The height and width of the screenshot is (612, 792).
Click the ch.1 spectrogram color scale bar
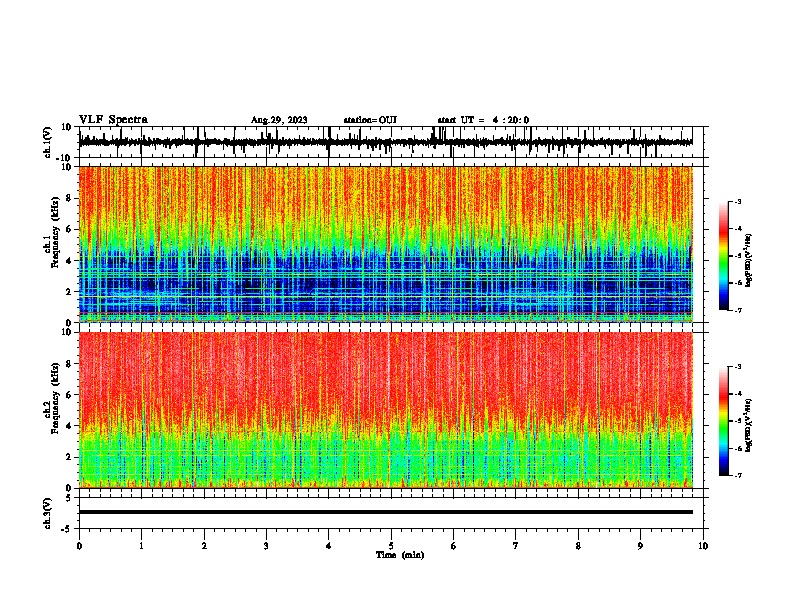(x=723, y=256)
